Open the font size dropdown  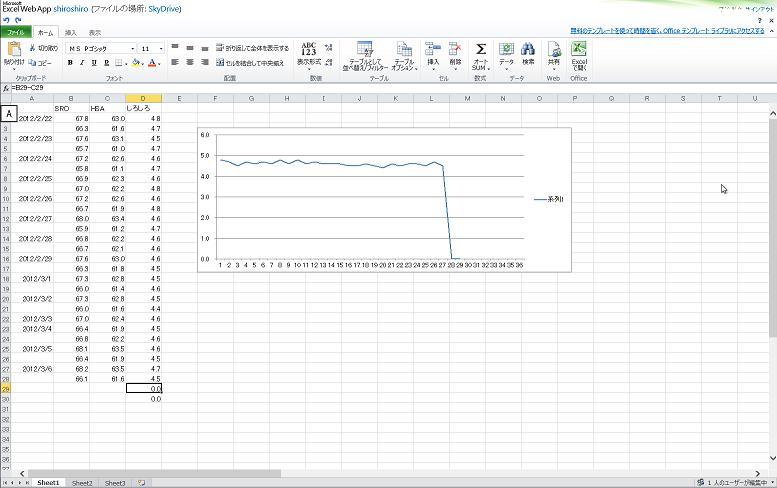coord(161,48)
